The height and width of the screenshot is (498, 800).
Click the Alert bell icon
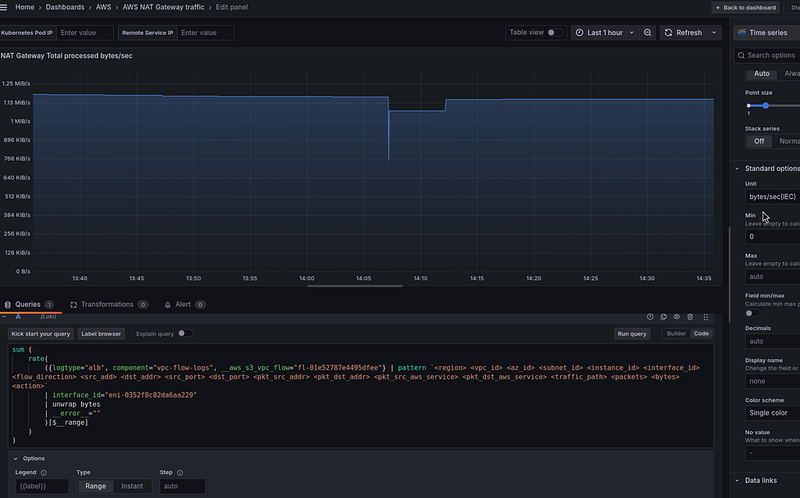167,305
